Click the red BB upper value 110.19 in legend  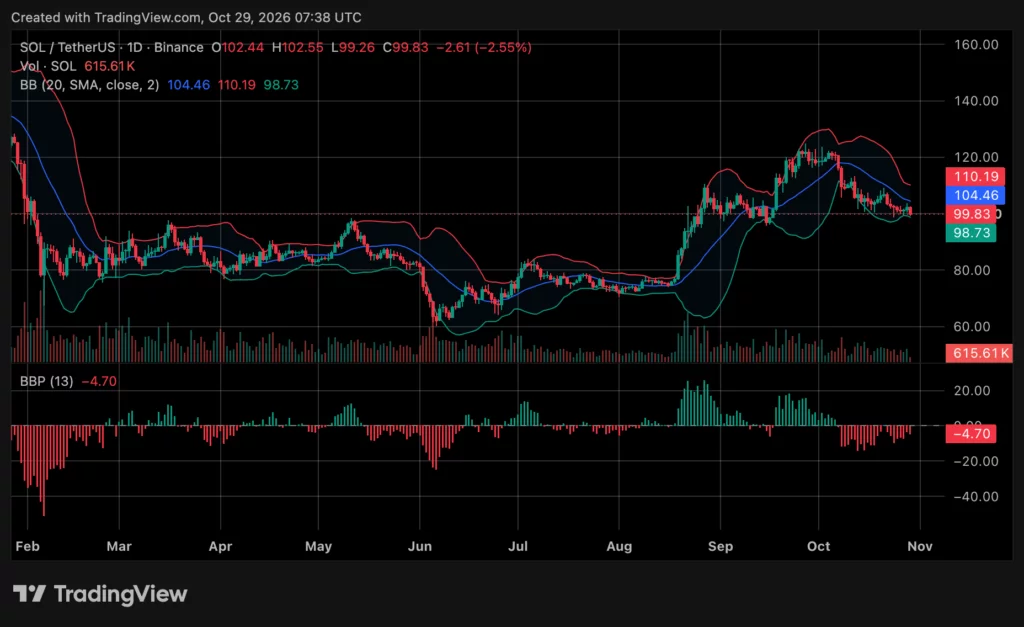click(x=236, y=85)
